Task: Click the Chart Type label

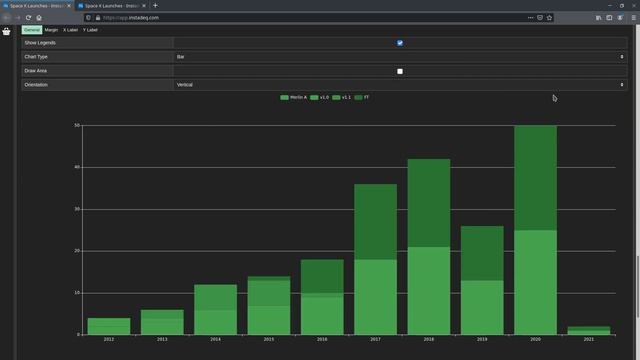Action: pyautogui.click(x=36, y=57)
